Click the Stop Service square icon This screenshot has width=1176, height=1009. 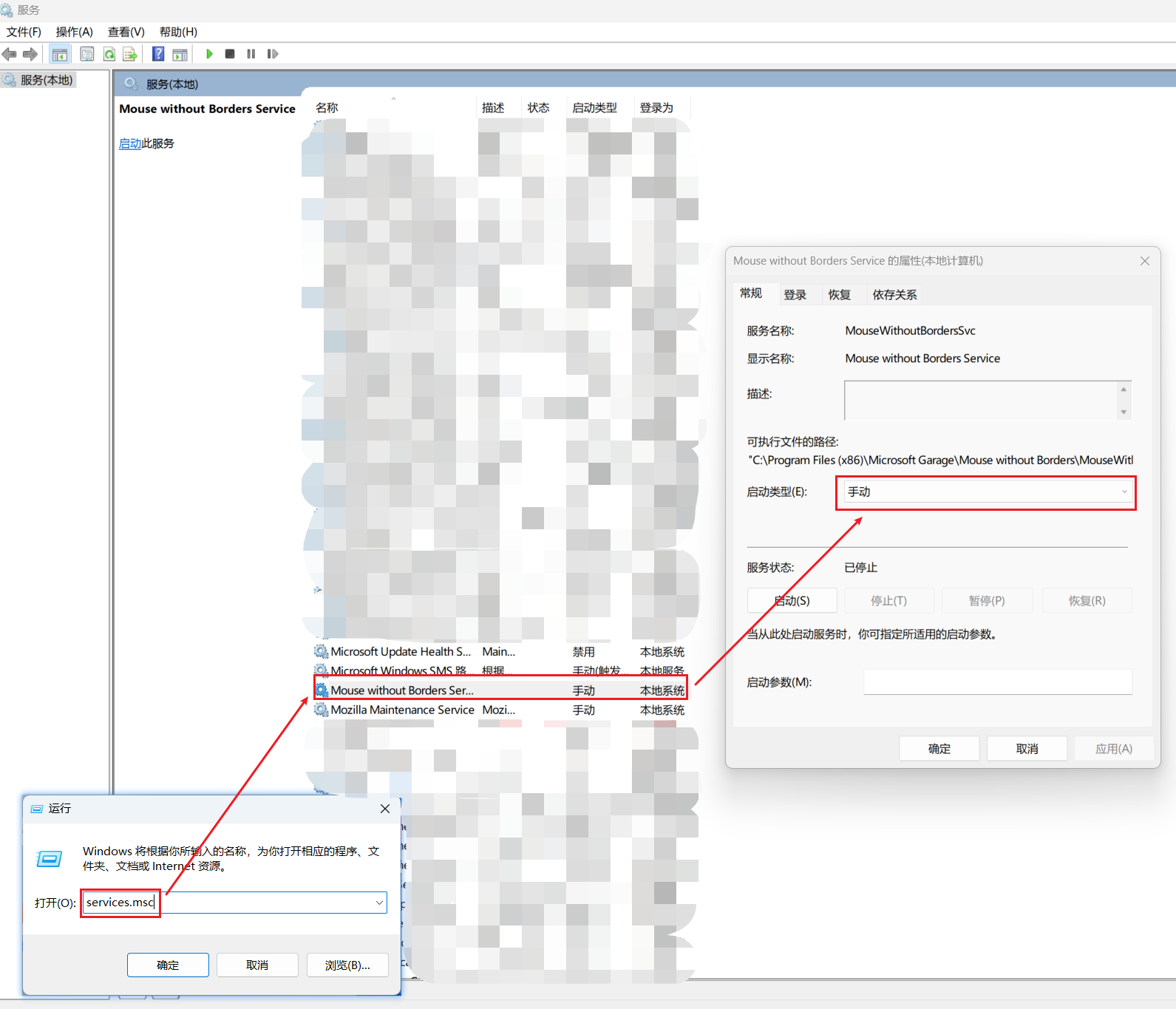230,54
